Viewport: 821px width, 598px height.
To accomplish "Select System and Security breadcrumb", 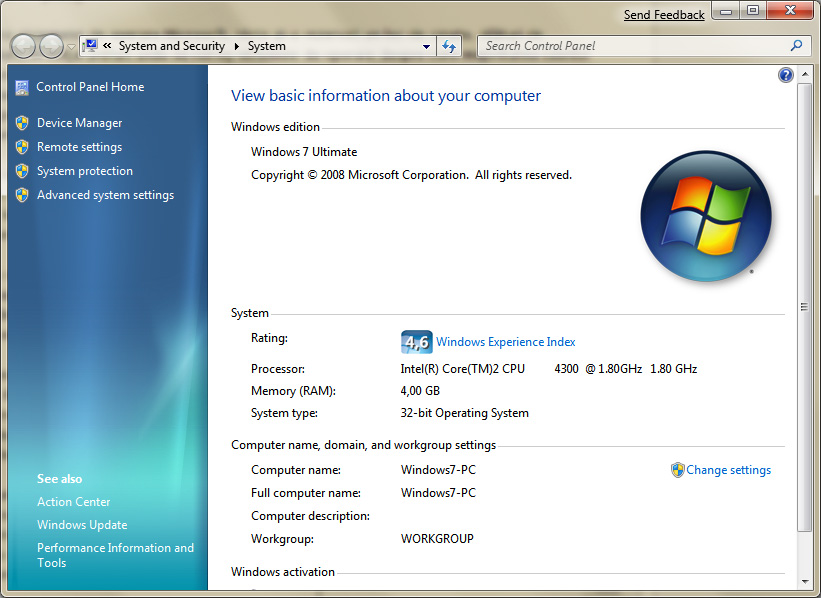I will point(172,46).
